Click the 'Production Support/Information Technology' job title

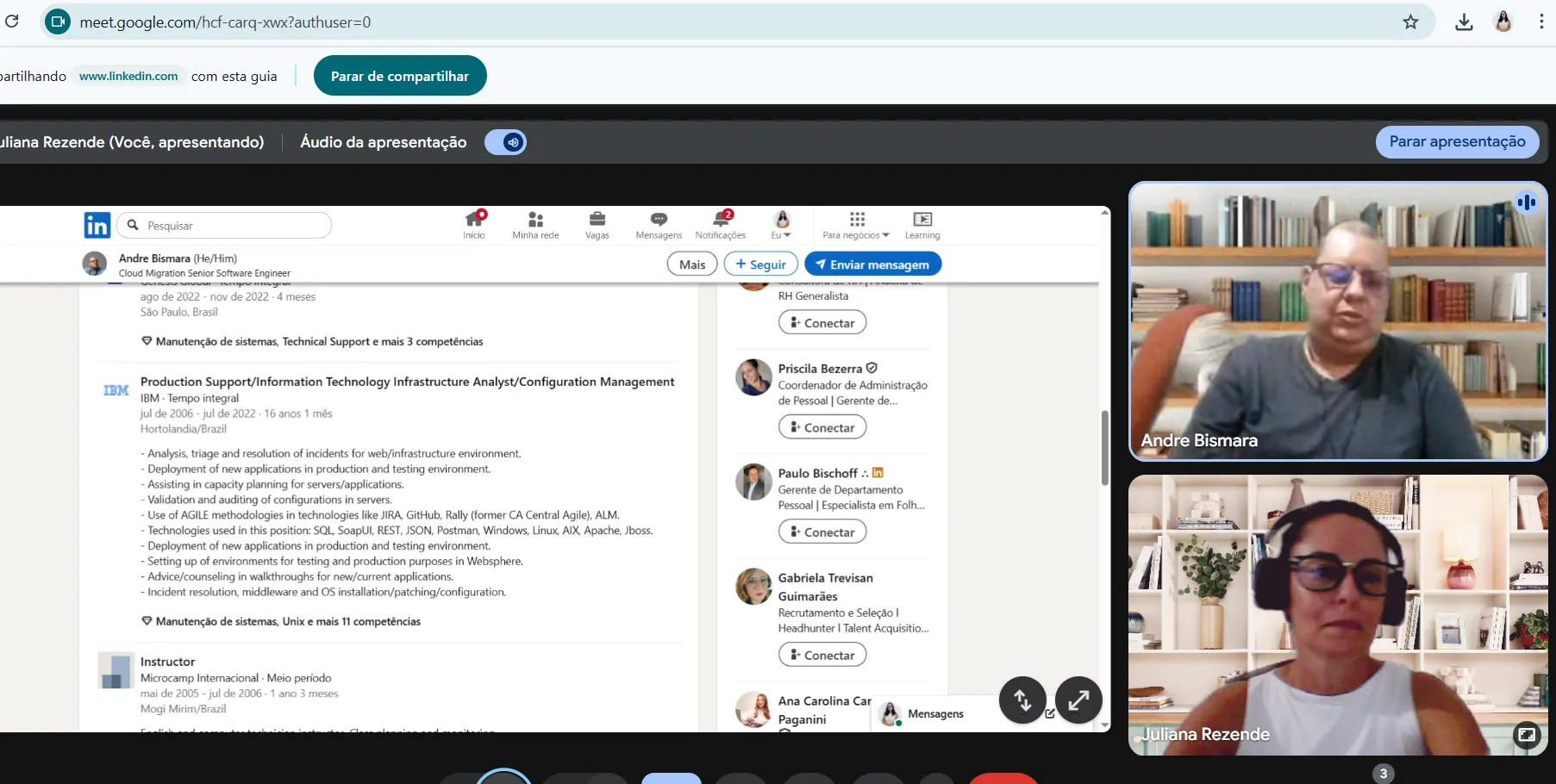408,382
